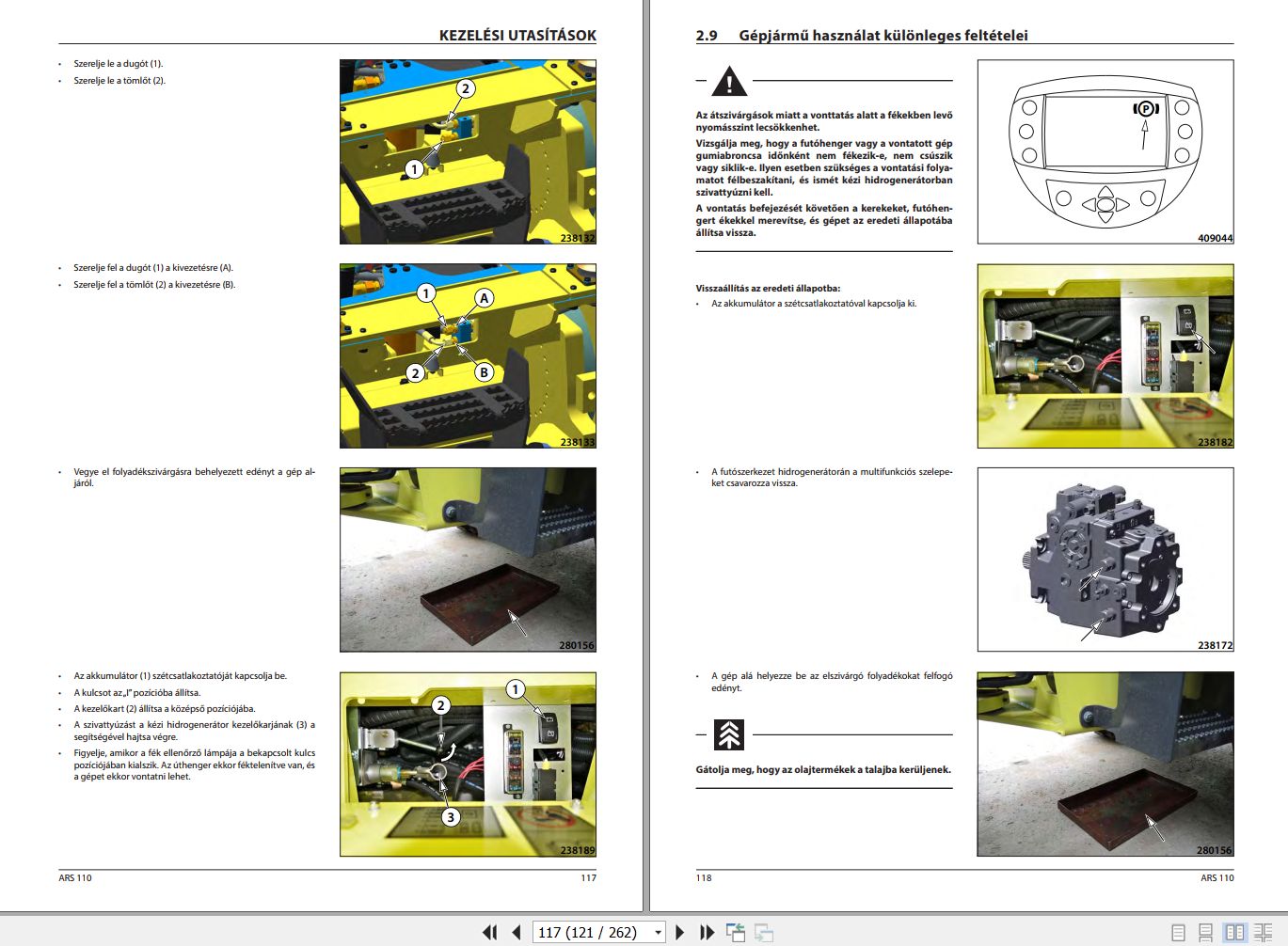The width and height of the screenshot is (1288, 946).
Task: Enable continuous facing pages mode
Action: [x=1263, y=933]
